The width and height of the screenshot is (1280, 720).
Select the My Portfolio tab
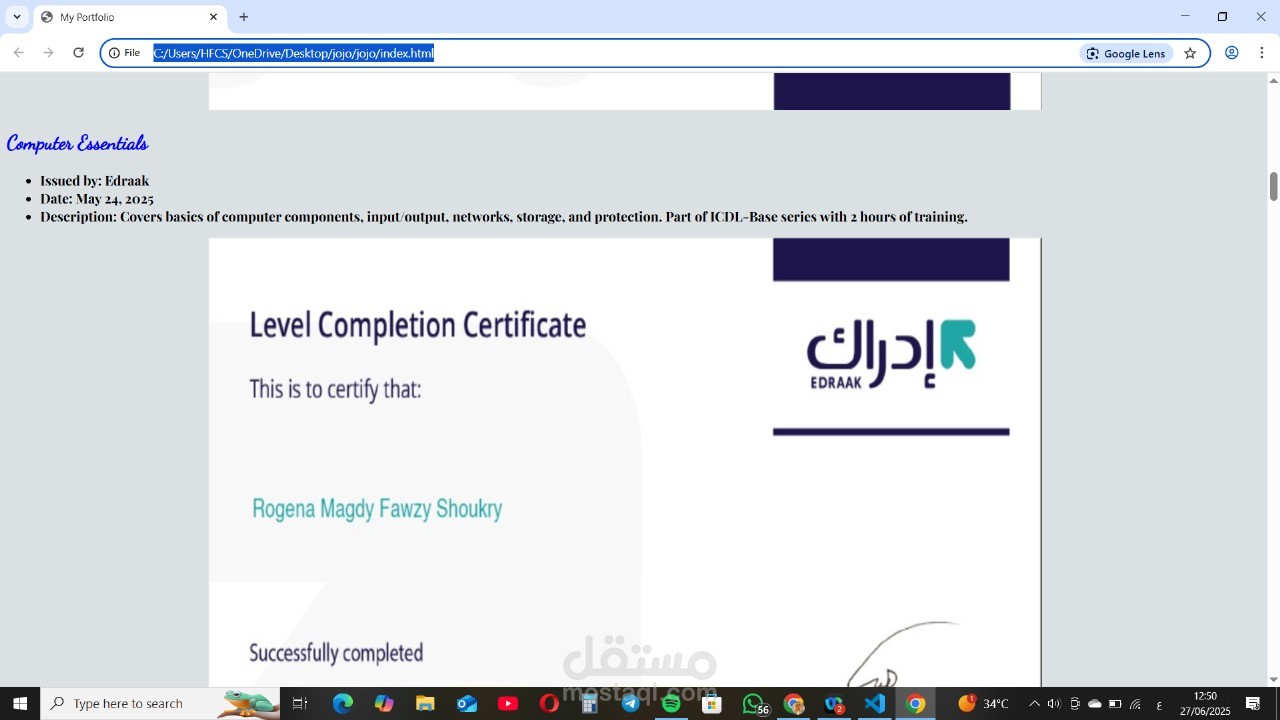(128, 17)
